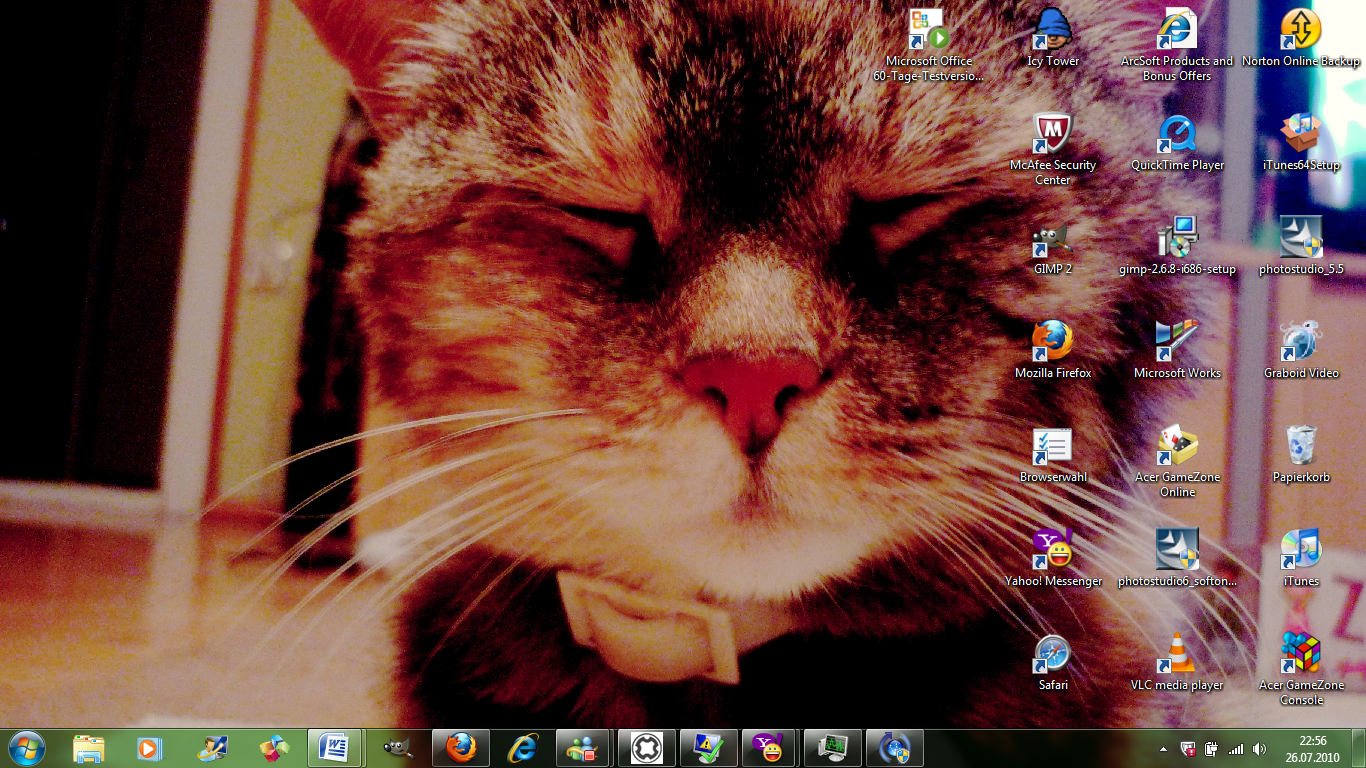
Task: Click the warning-and-checkmark monitor taskbar button
Action: (x=709, y=748)
